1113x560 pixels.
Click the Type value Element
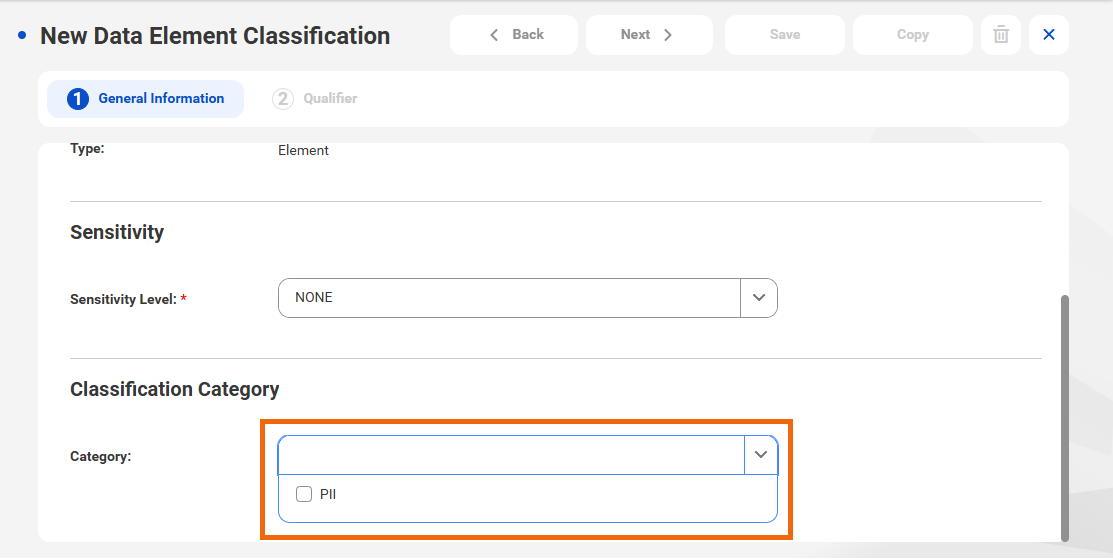[x=303, y=150]
